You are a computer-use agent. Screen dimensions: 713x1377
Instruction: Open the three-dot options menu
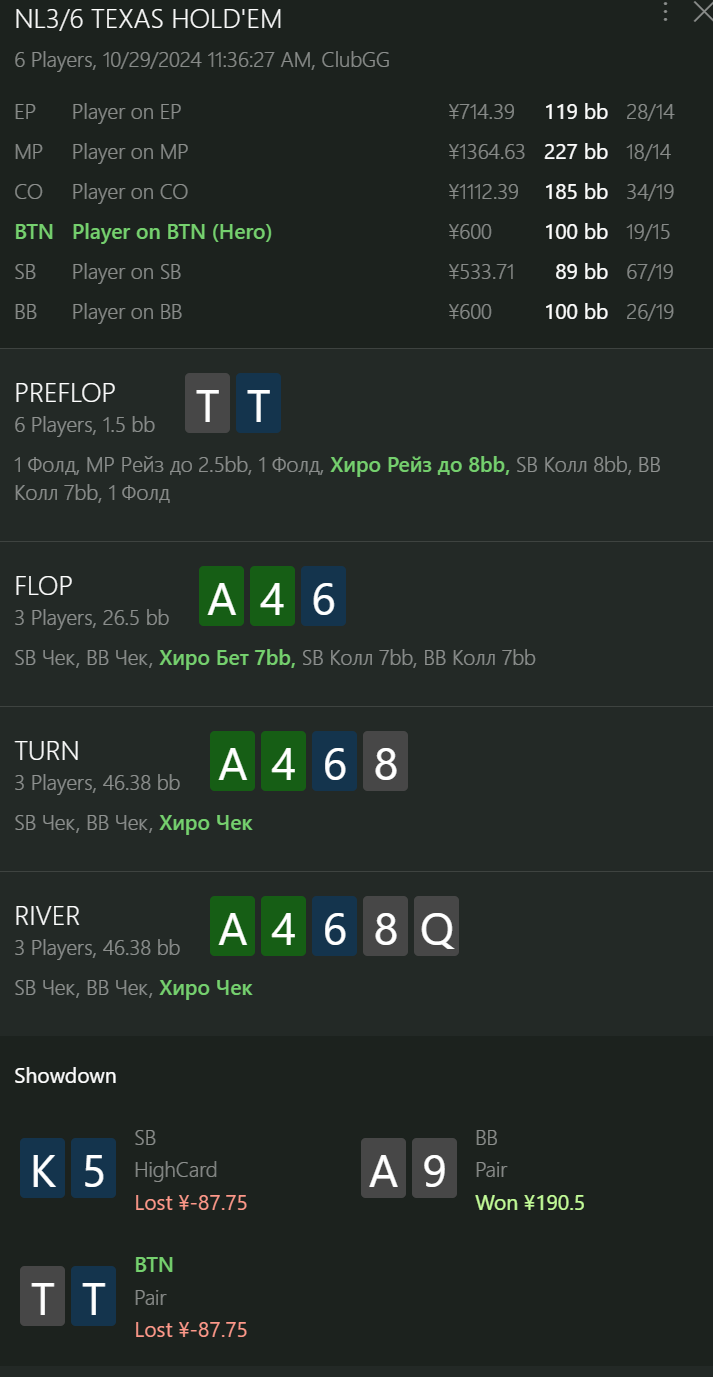pos(666,12)
